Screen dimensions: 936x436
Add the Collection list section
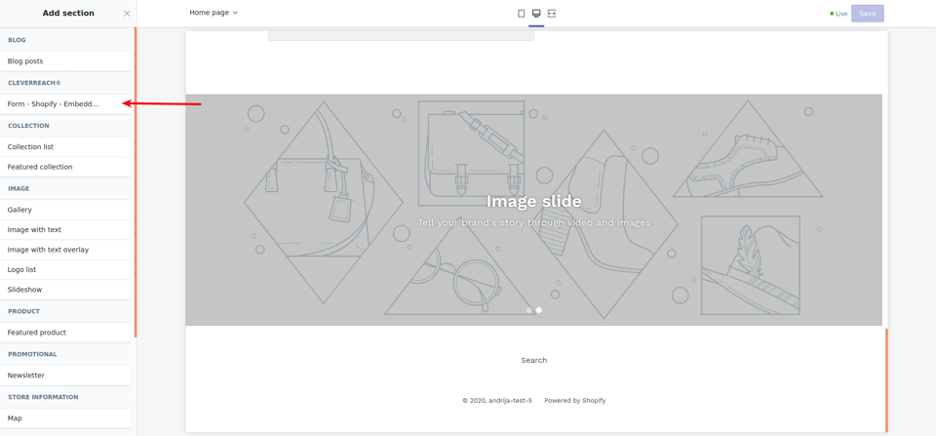tap(66, 147)
